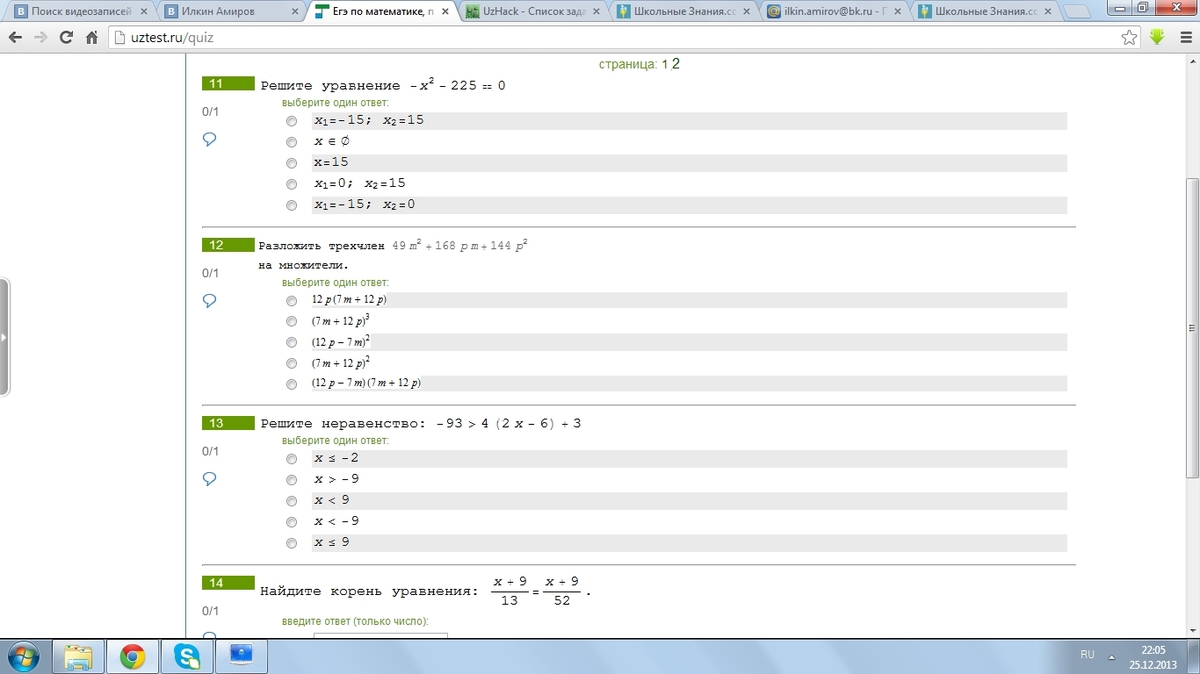
Task: Select answer 12p(7m+12p) in question 12
Action: 291,300
